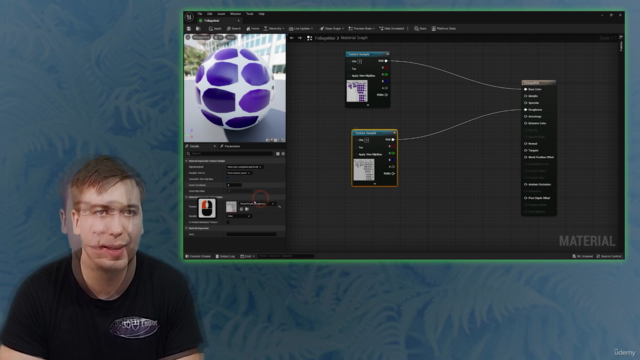Click the Search toolbar button
640x360 pixels.
pyautogui.click(x=234, y=29)
